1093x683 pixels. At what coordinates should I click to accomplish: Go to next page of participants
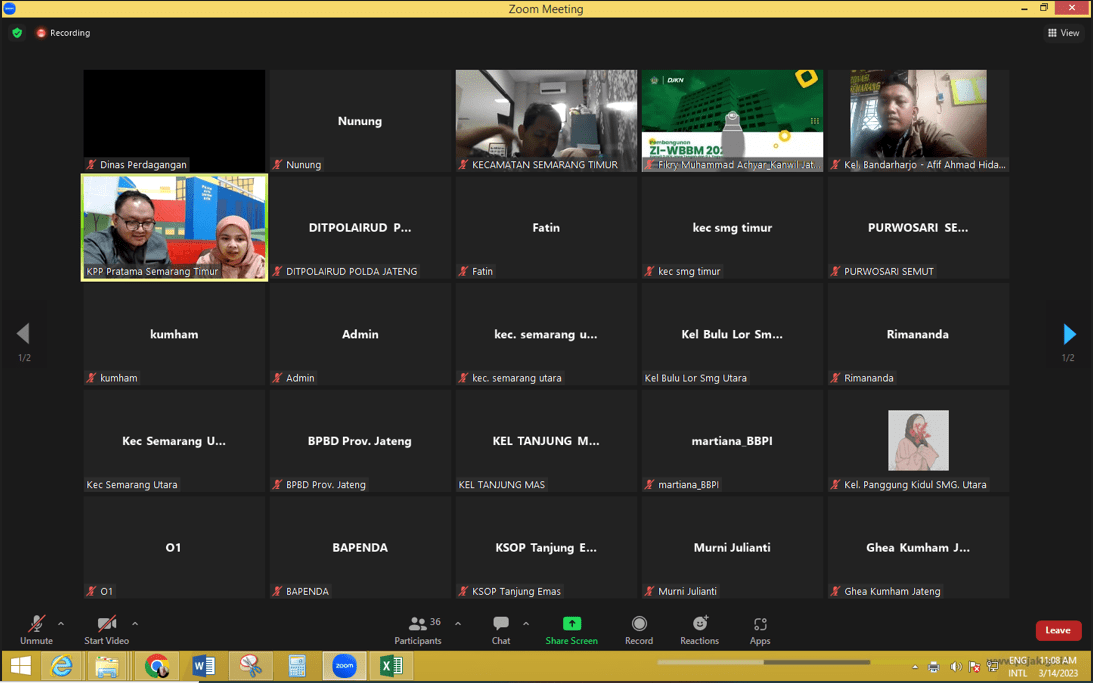[x=1069, y=334]
